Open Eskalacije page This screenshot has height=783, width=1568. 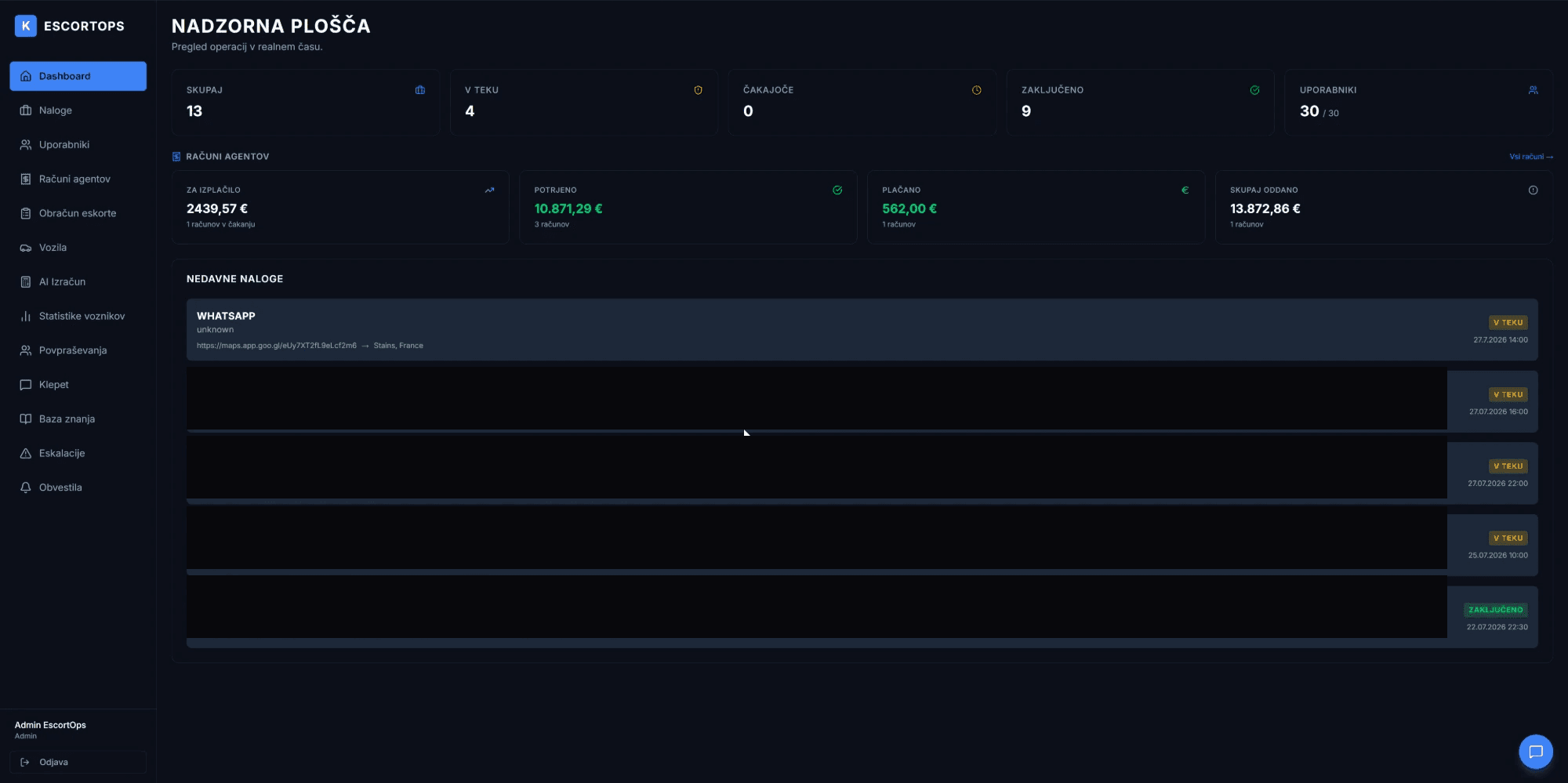(x=78, y=453)
